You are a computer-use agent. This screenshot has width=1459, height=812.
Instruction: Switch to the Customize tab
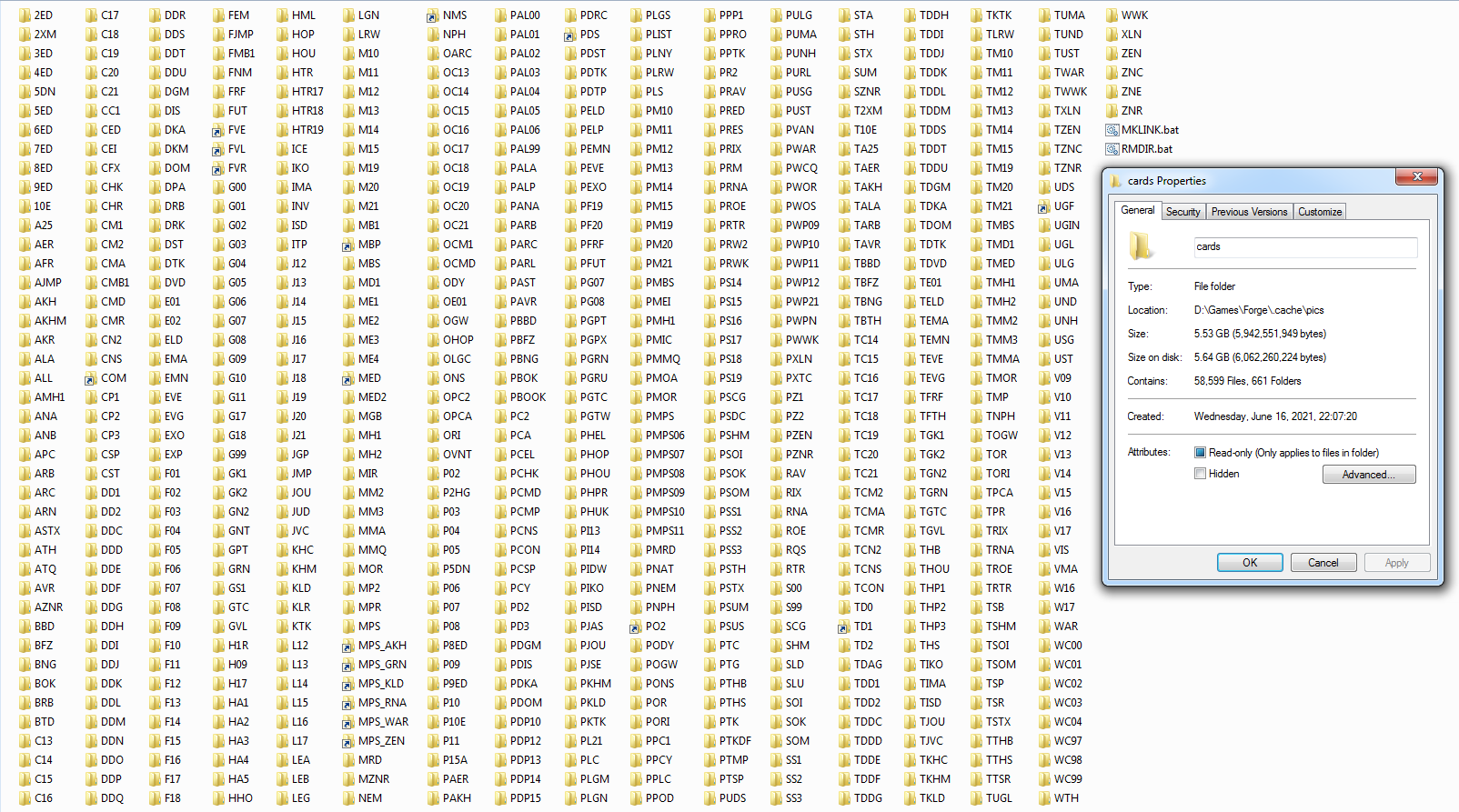click(x=1319, y=212)
